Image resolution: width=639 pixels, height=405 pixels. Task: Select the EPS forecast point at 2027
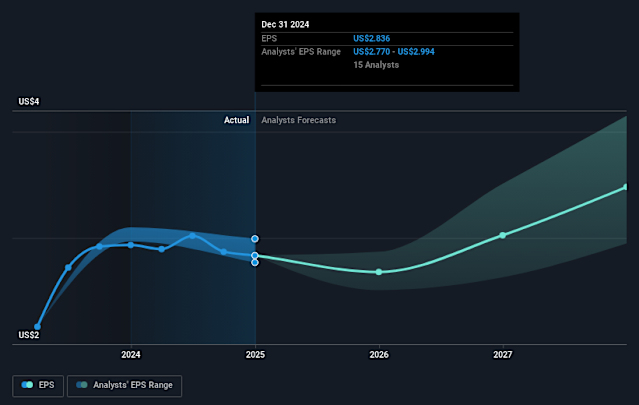click(503, 235)
